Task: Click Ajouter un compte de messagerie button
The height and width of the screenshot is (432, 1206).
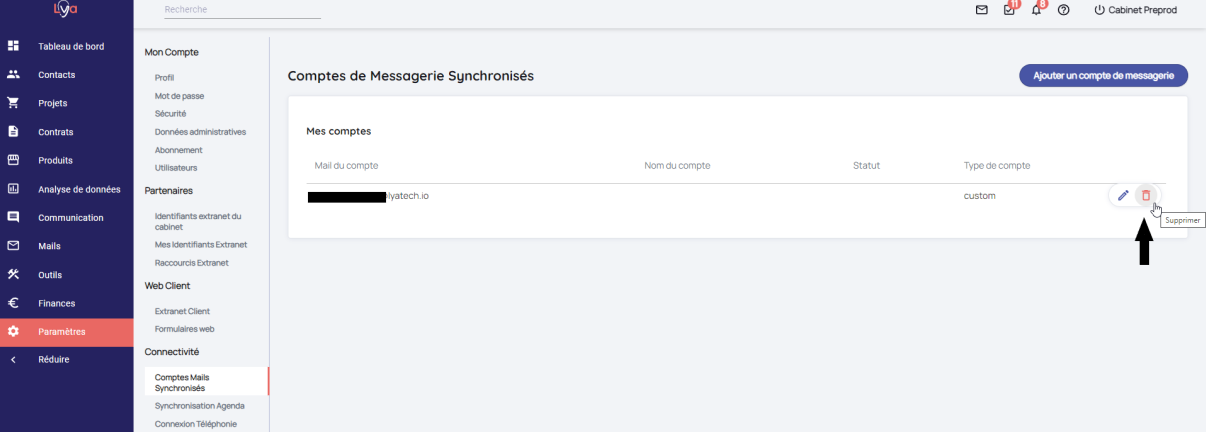Action: click(1103, 76)
